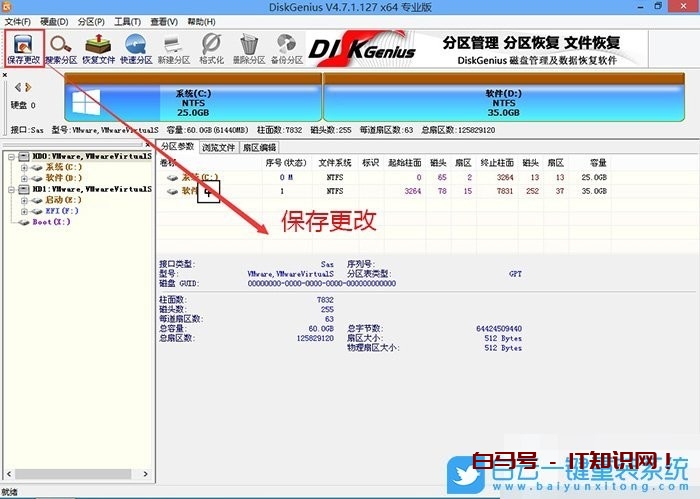Open the 分区(P) menu

(x=93, y=21)
